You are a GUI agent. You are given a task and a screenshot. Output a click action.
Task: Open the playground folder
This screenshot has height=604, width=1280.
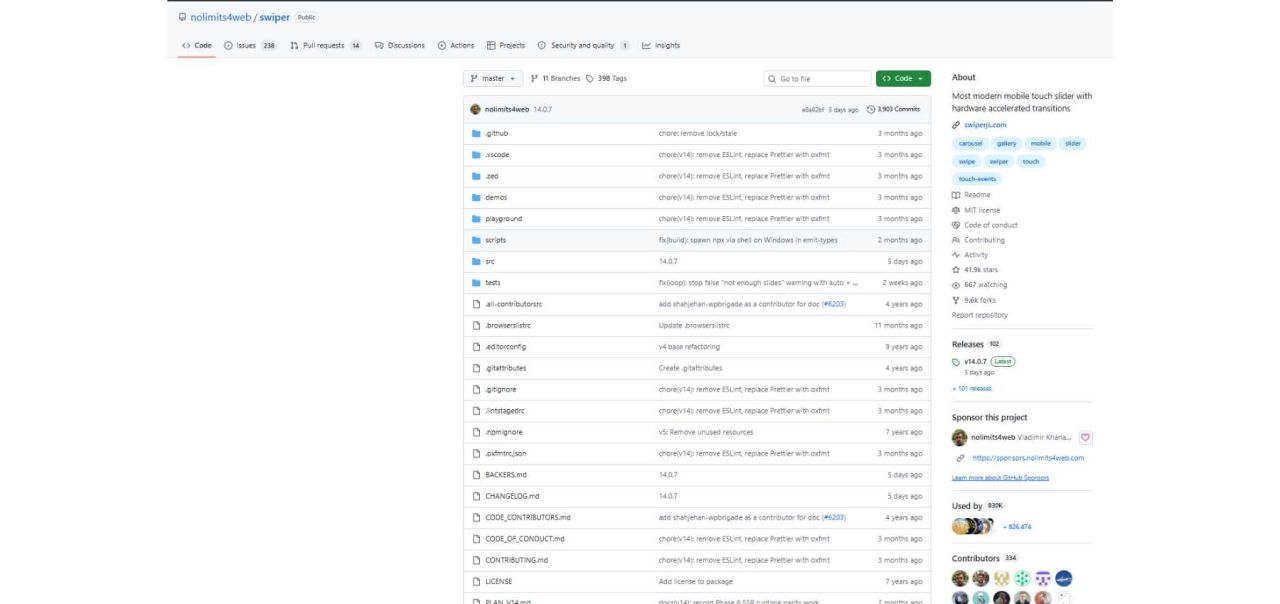click(503, 219)
